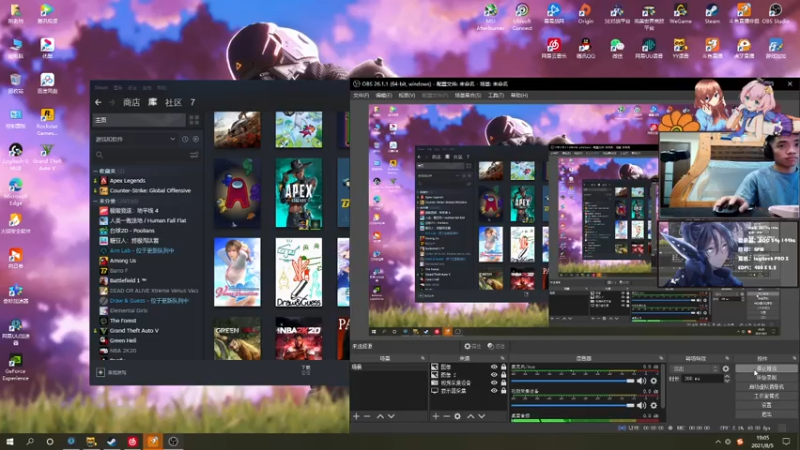Undock the audio mixer panel using header icon
This screenshot has height=450, width=800.
pyautogui.click(x=661, y=359)
